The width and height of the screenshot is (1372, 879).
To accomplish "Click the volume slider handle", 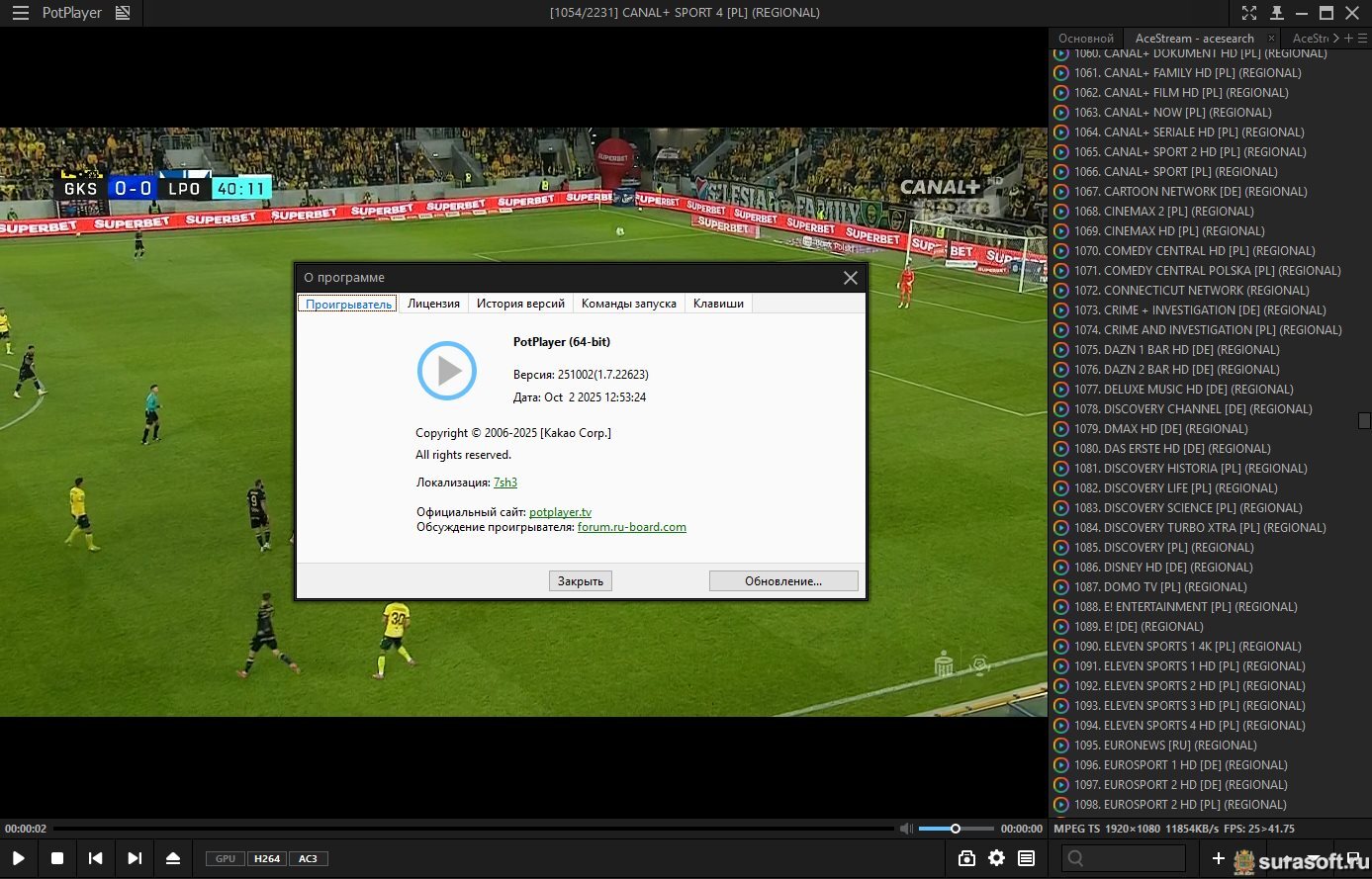I will click(956, 829).
